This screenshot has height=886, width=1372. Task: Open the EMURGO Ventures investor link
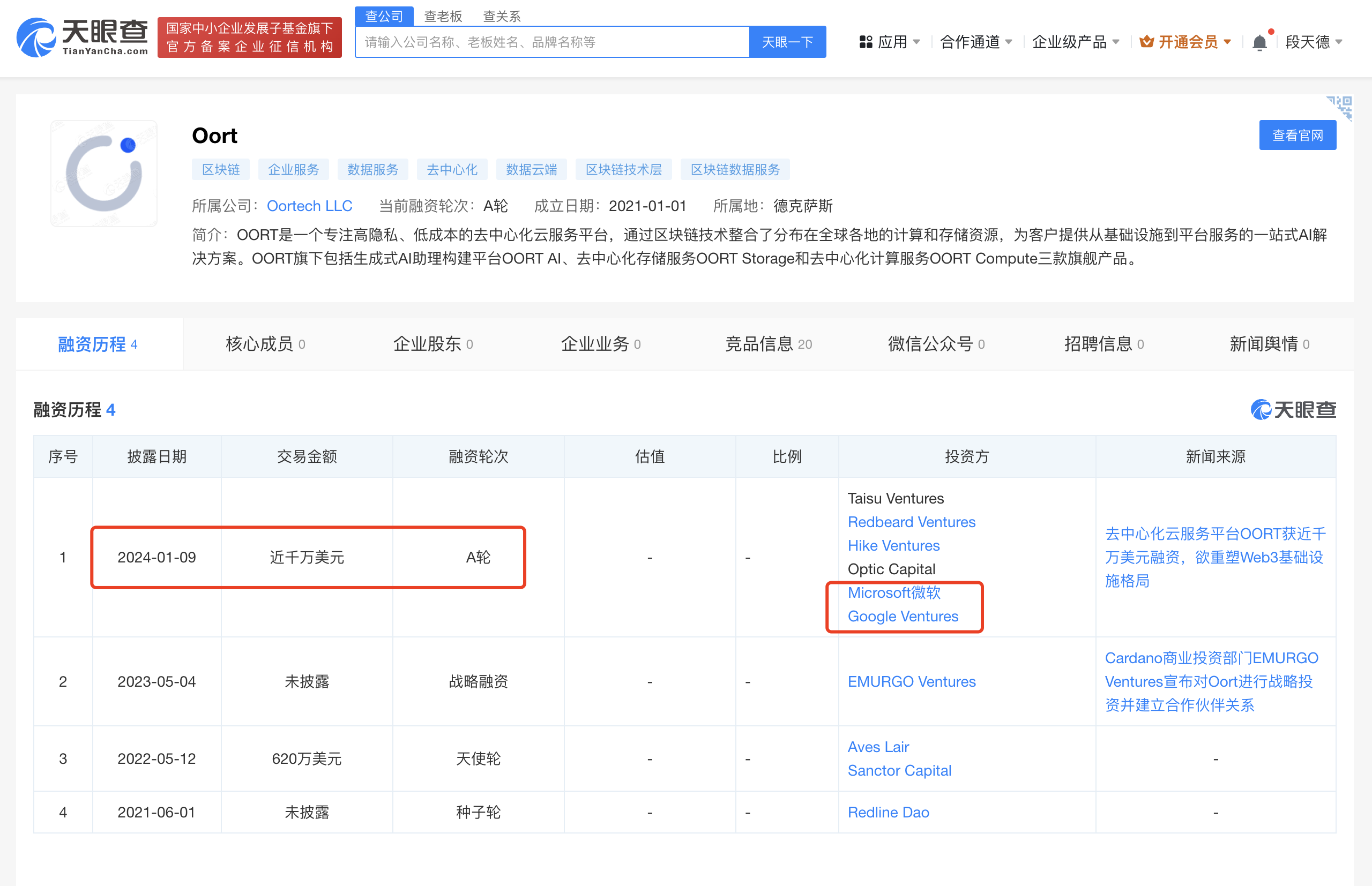click(x=912, y=682)
